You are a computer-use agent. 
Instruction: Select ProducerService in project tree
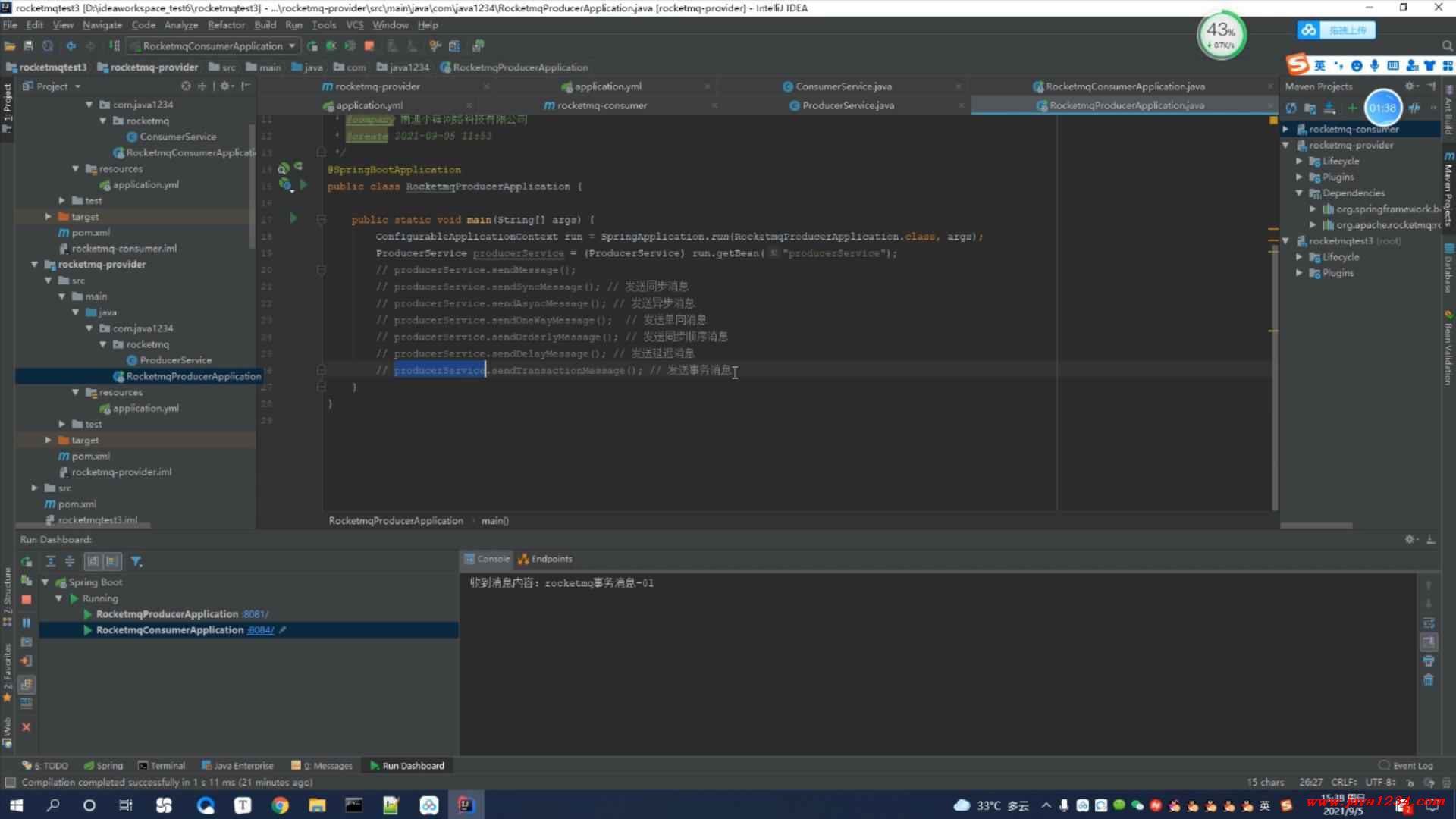(175, 360)
